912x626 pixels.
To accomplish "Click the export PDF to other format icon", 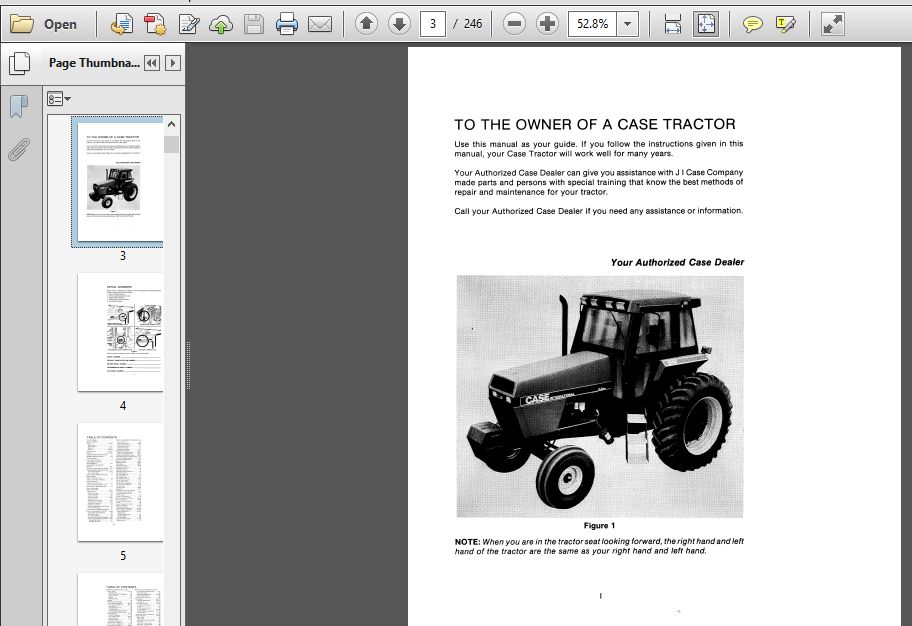I will click(122, 24).
